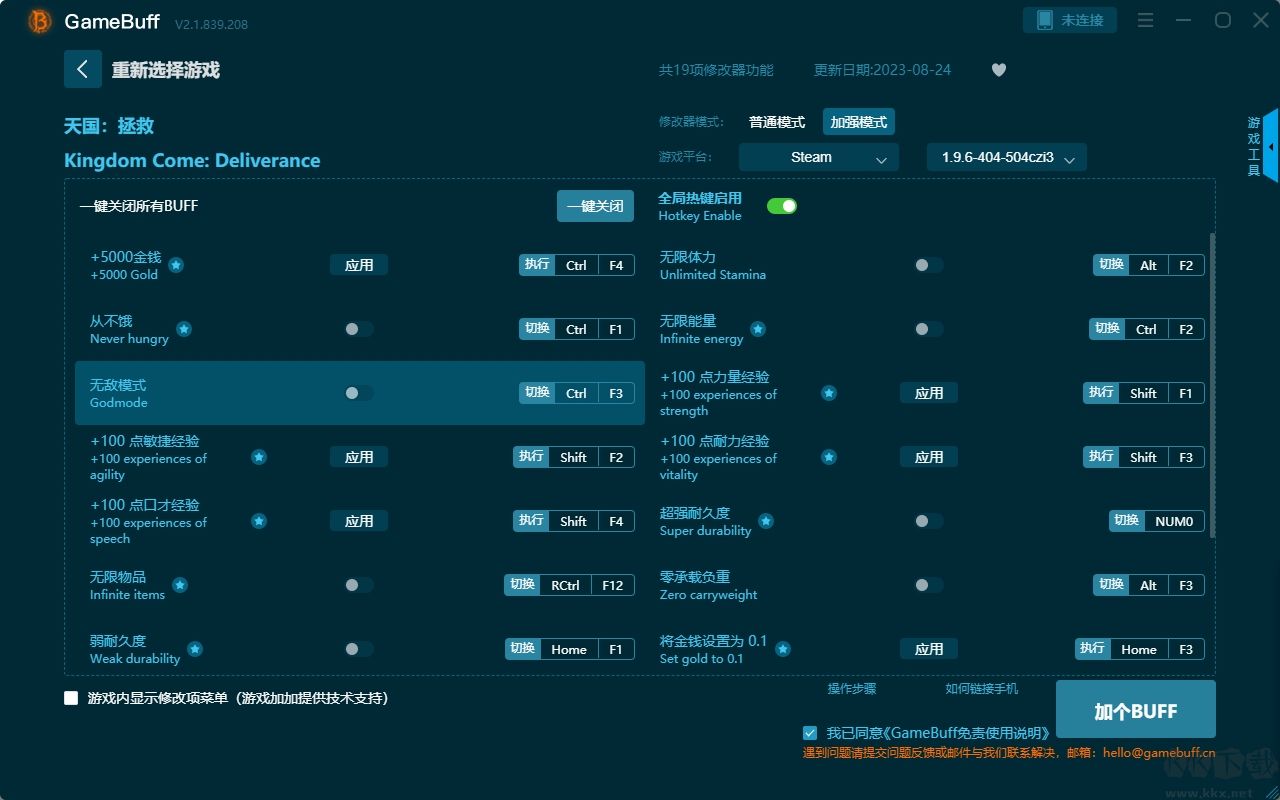This screenshot has width=1280, height=800.
Task: Check the in-game cheat menu checkbox
Action: coord(71,698)
